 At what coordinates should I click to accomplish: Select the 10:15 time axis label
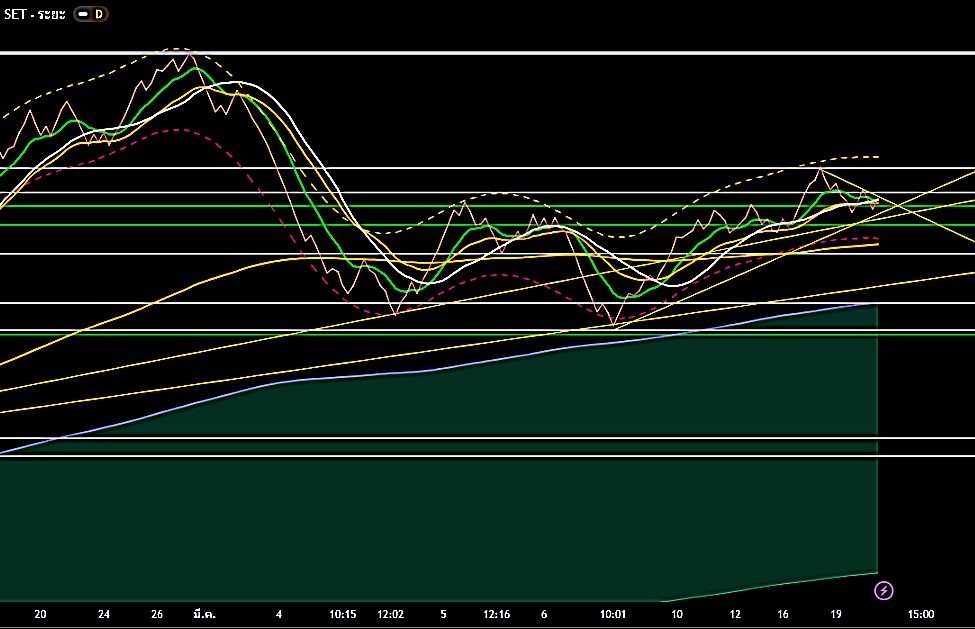click(x=342, y=614)
